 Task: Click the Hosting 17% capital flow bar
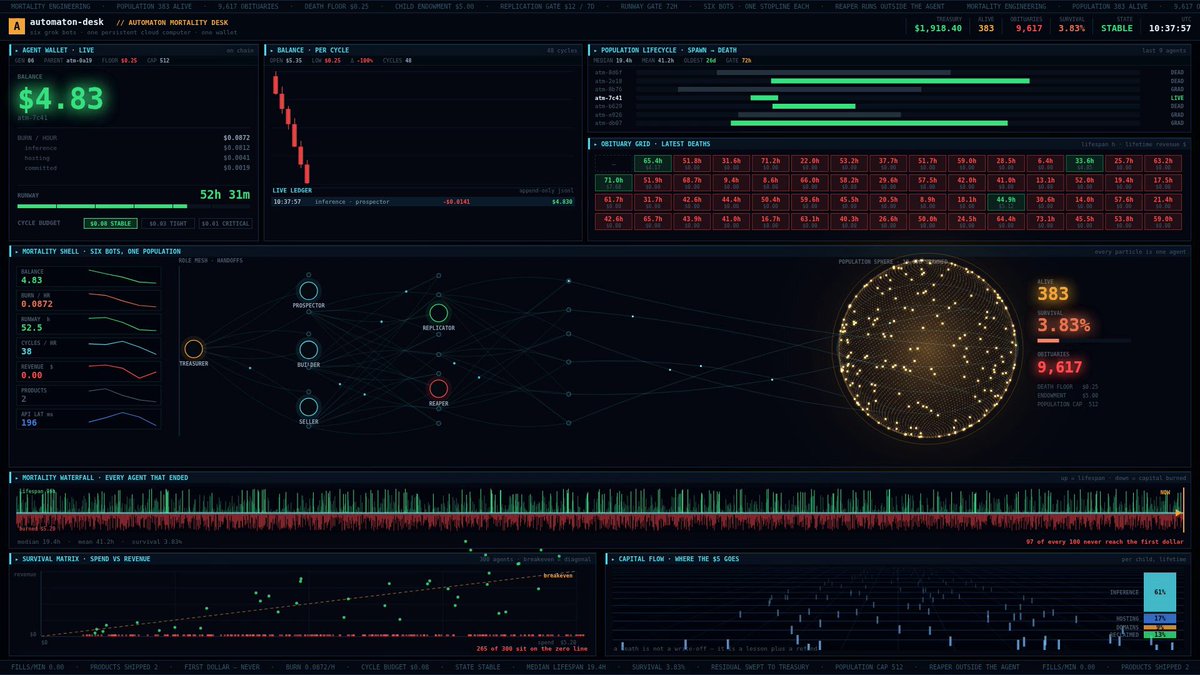coord(1160,619)
